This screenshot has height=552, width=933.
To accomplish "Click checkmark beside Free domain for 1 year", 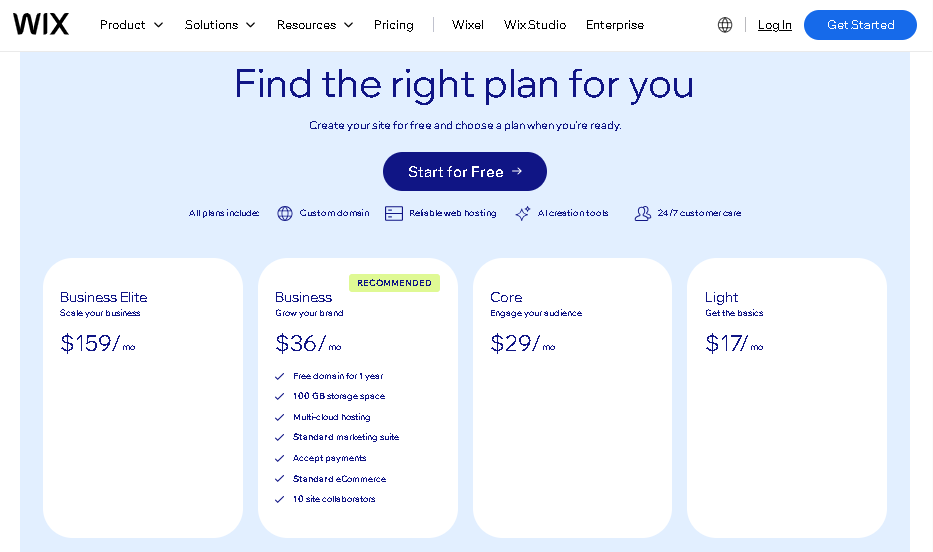I will pos(280,376).
